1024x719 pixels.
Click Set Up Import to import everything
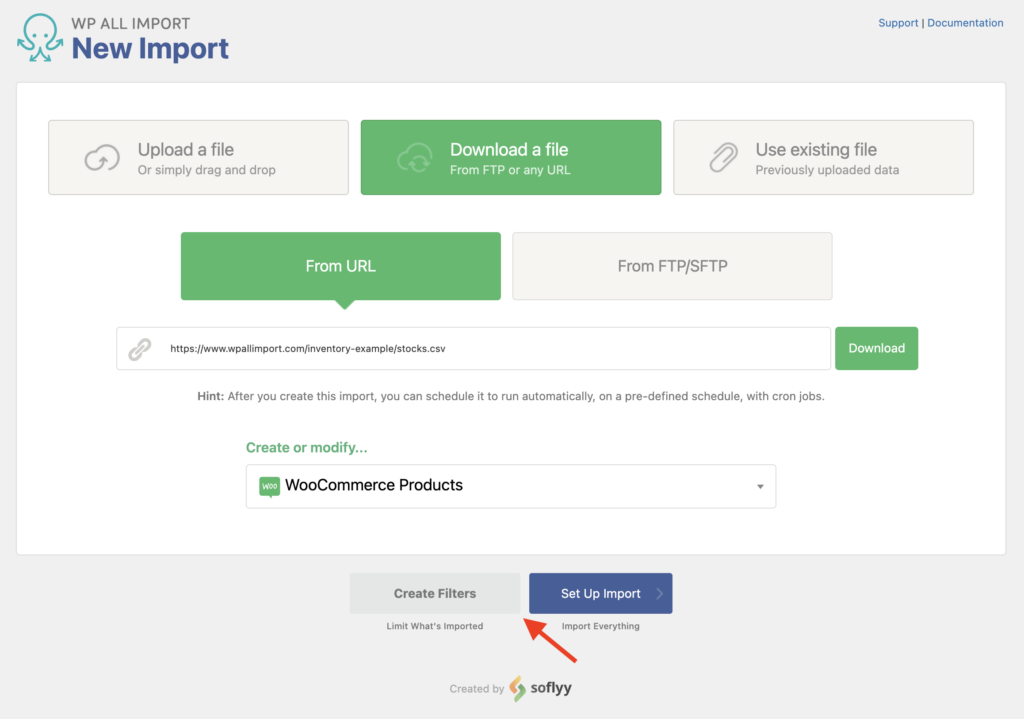600,593
